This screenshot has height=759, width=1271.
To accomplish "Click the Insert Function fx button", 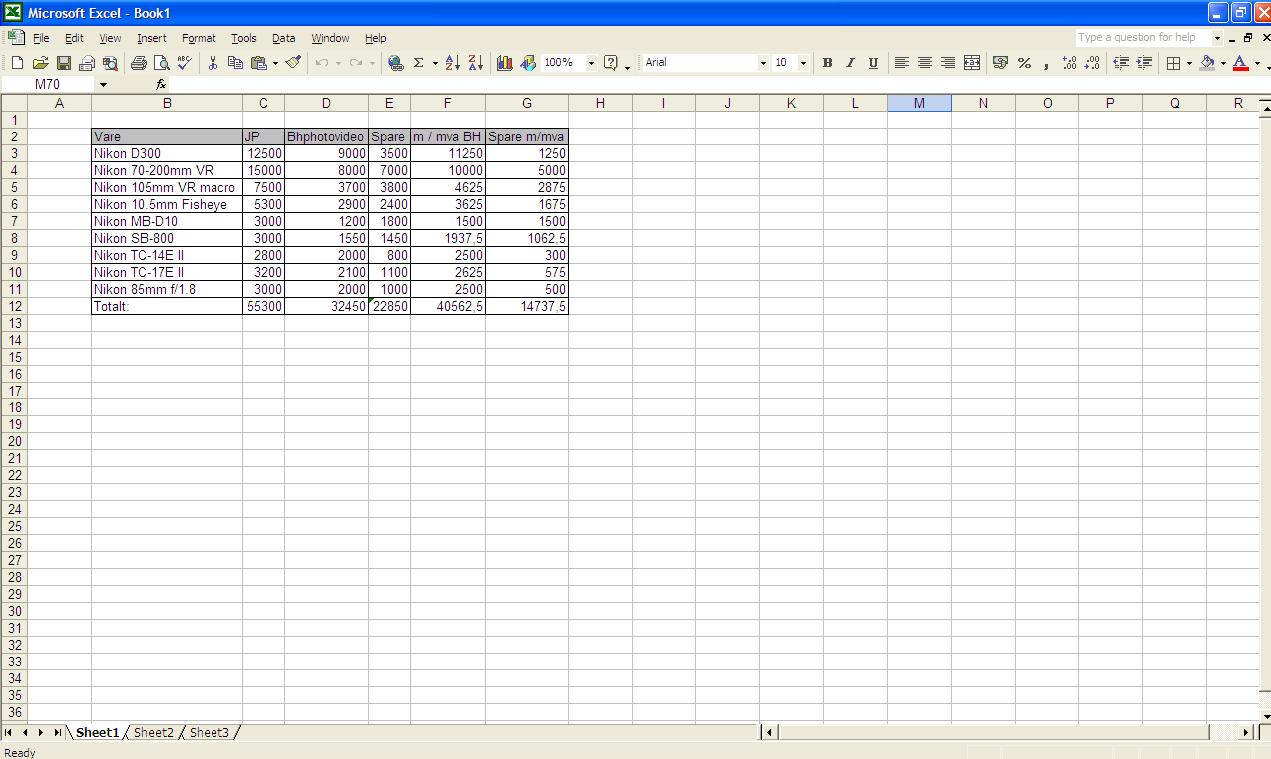I will pyautogui.click(x=161, y=85).
